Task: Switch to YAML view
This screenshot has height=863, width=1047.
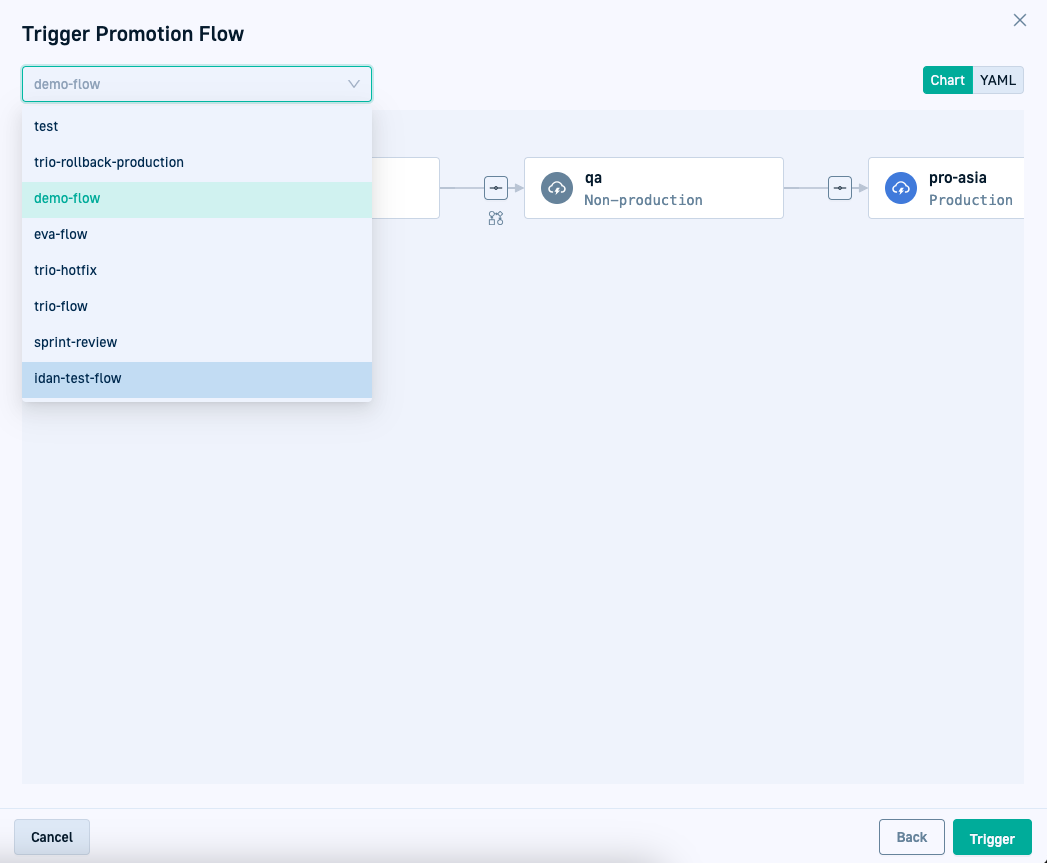Action: pyautogui.click(x=998, y=80)
